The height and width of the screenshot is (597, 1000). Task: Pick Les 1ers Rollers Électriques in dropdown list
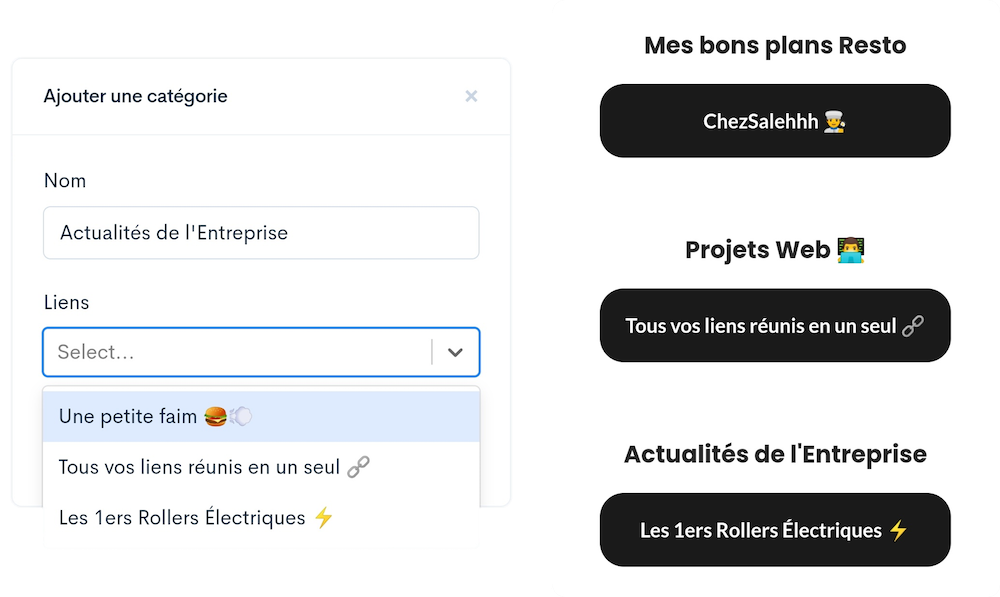261,517
